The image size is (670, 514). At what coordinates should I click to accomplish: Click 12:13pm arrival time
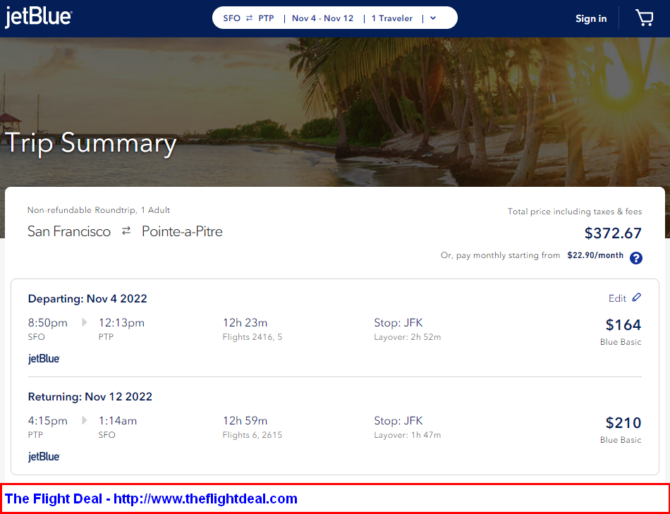point(121,323)
